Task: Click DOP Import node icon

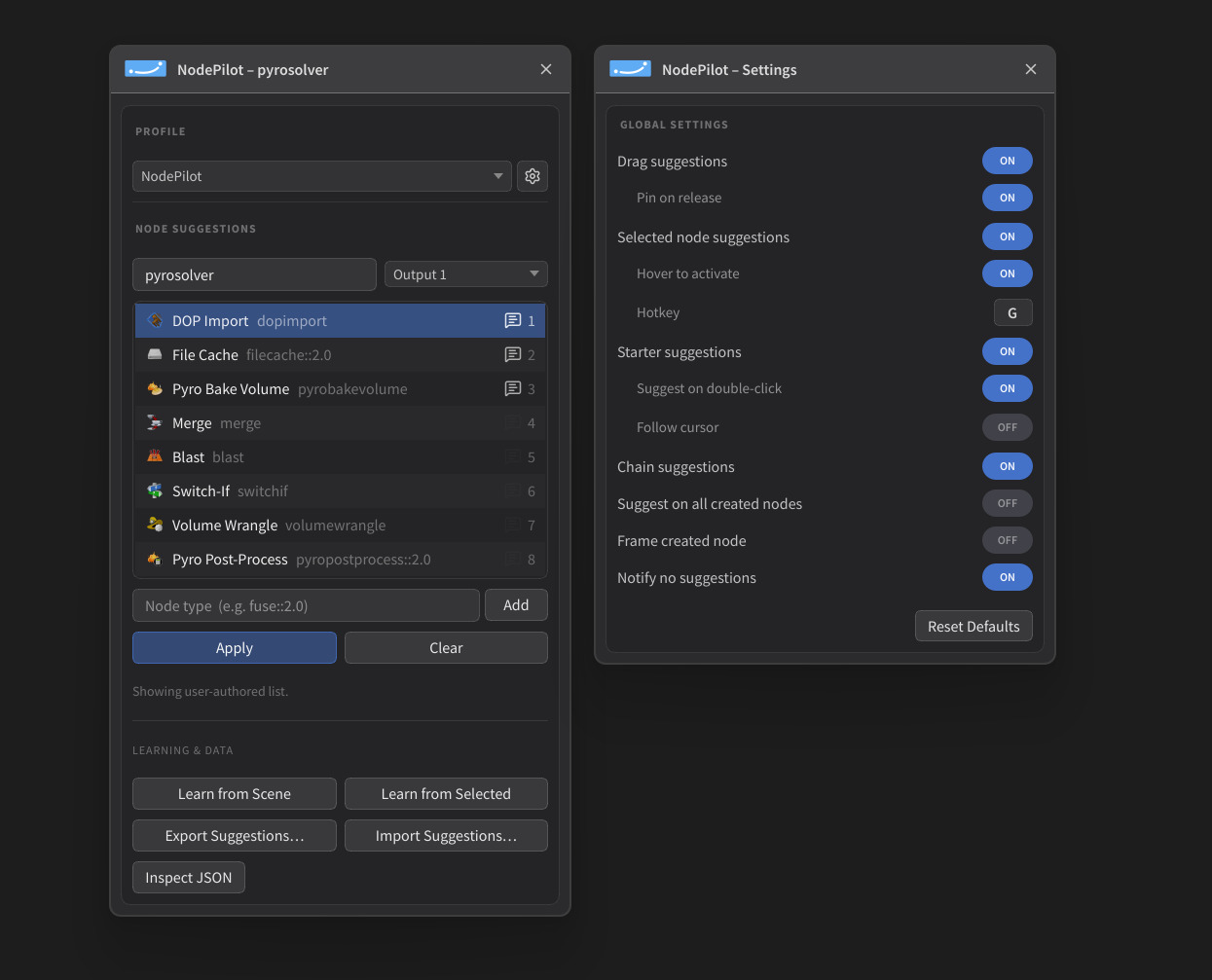Action: point(155,320)
